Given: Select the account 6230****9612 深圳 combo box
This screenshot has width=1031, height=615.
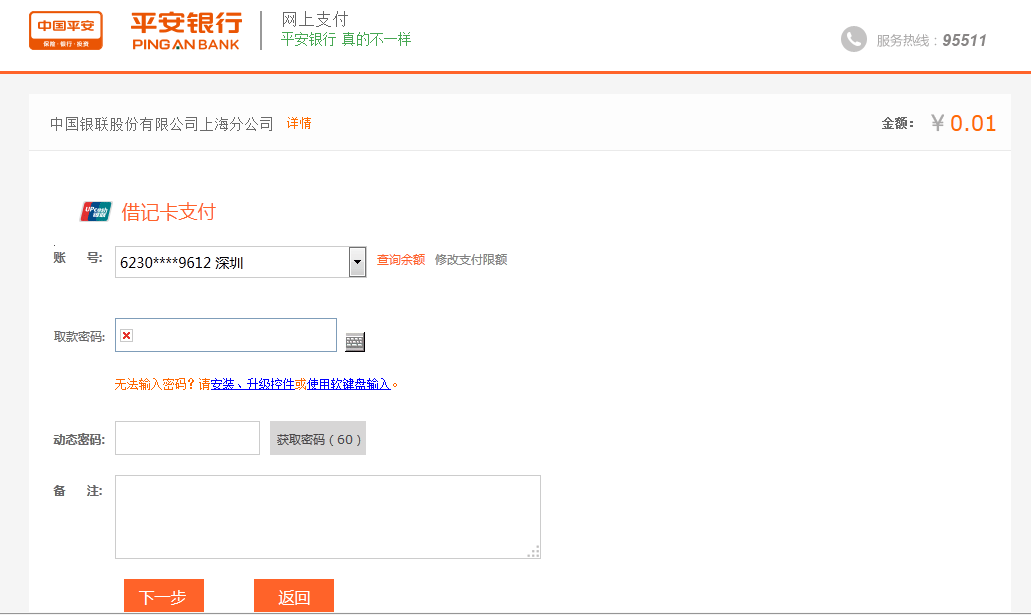Looking at the screenshot, I should (241, 262).
